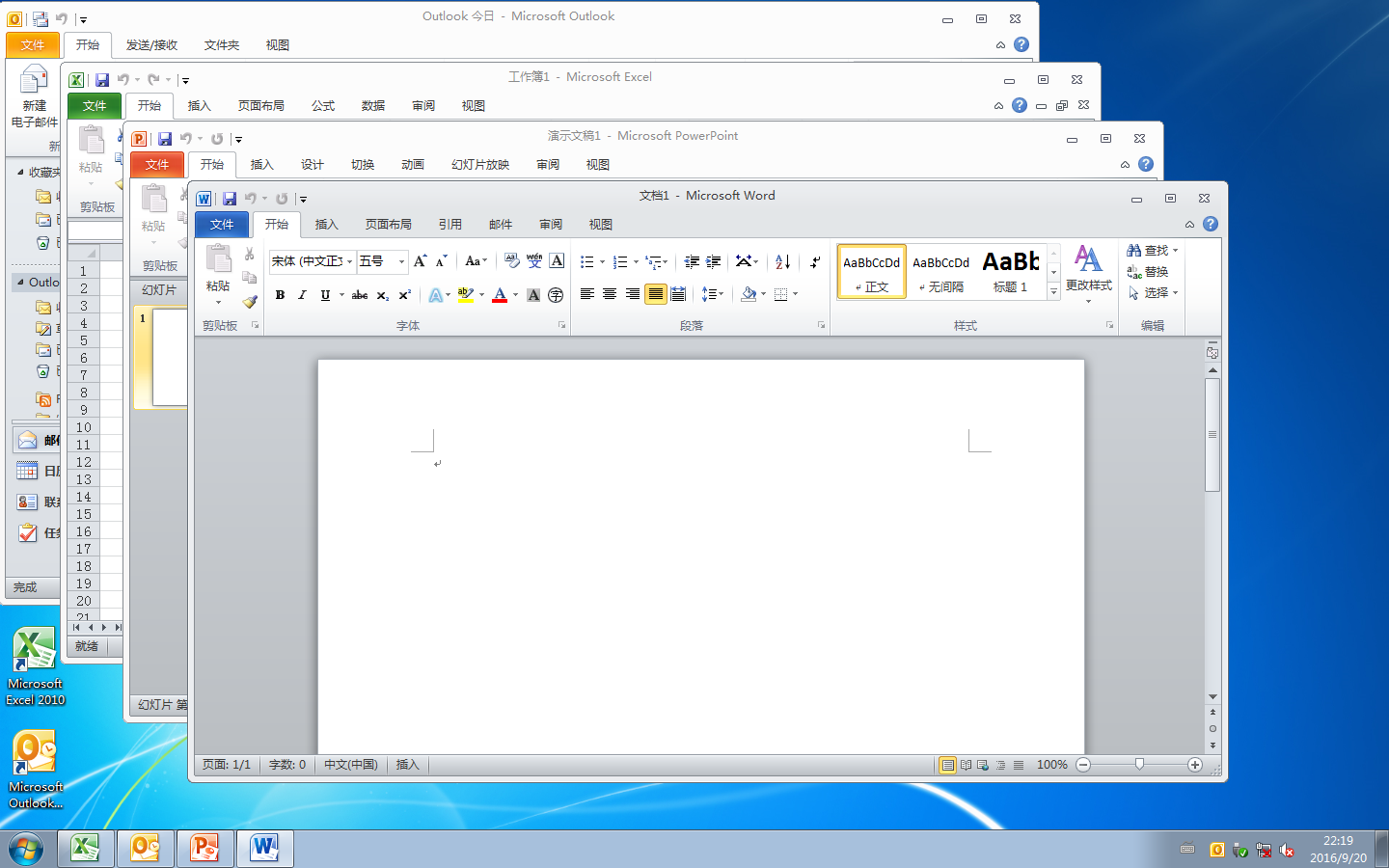Viewport: 1389px width, 868px height.
Task: Open the font size 五号 dropdown
Action: coord(401,261)
